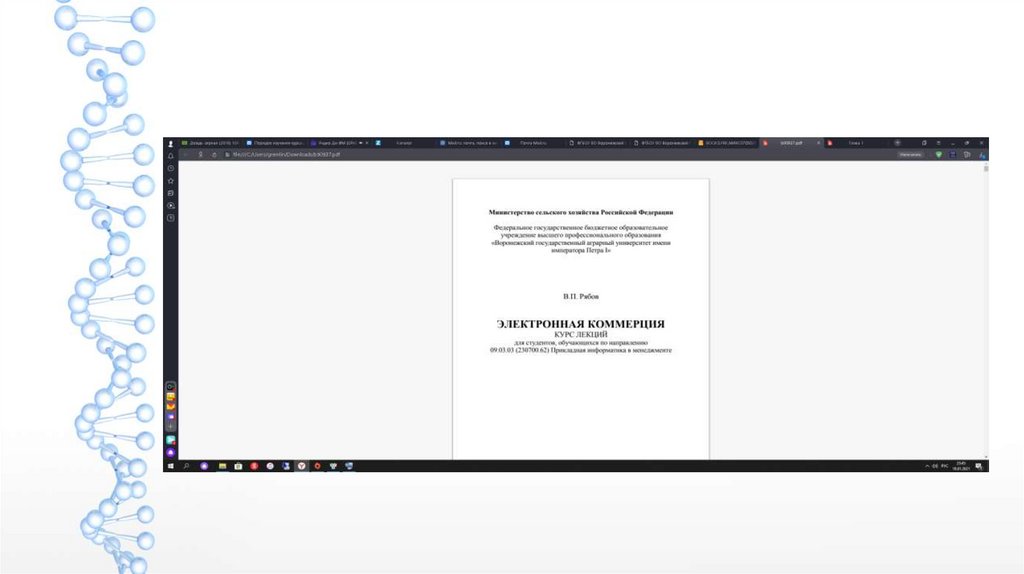Switch to the first tab with the green icon
The width and height of the screenshot is (1024, 574).
coord(210,143)
